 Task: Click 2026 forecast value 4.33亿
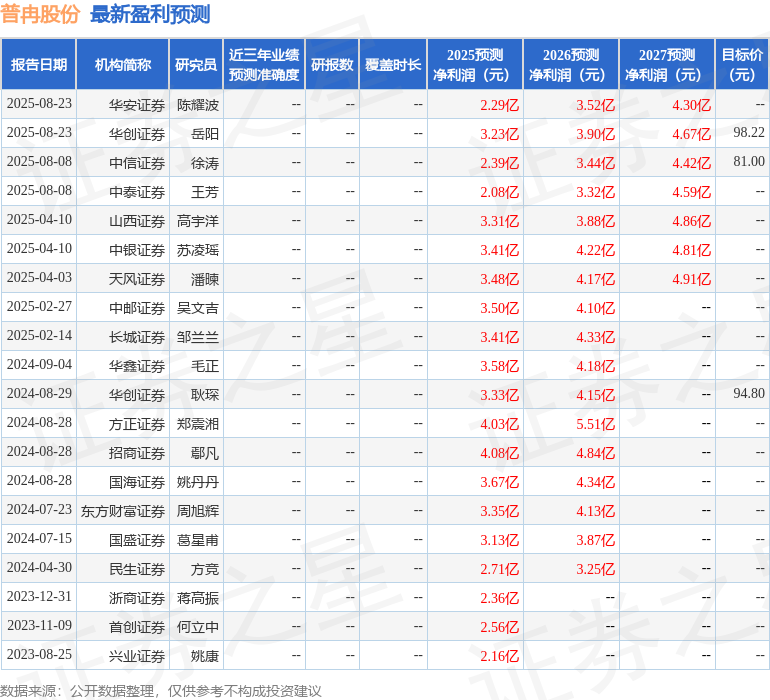click(x=596, y=337)
